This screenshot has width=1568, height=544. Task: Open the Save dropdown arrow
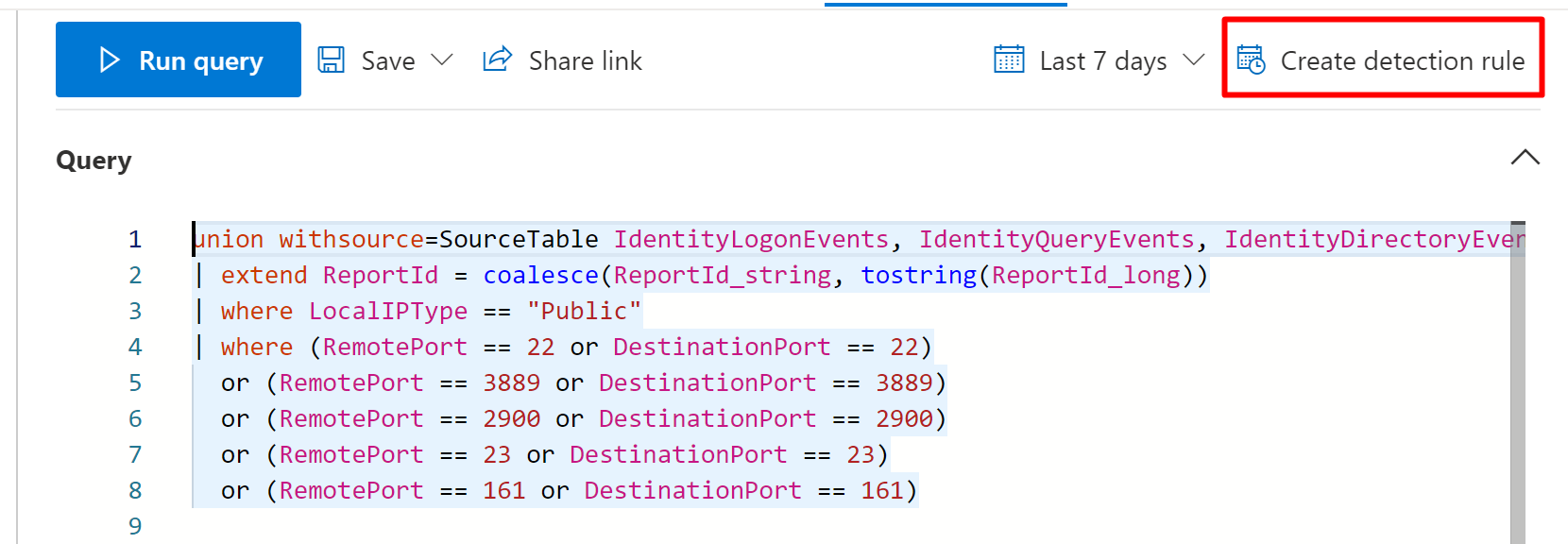(441, 60)
